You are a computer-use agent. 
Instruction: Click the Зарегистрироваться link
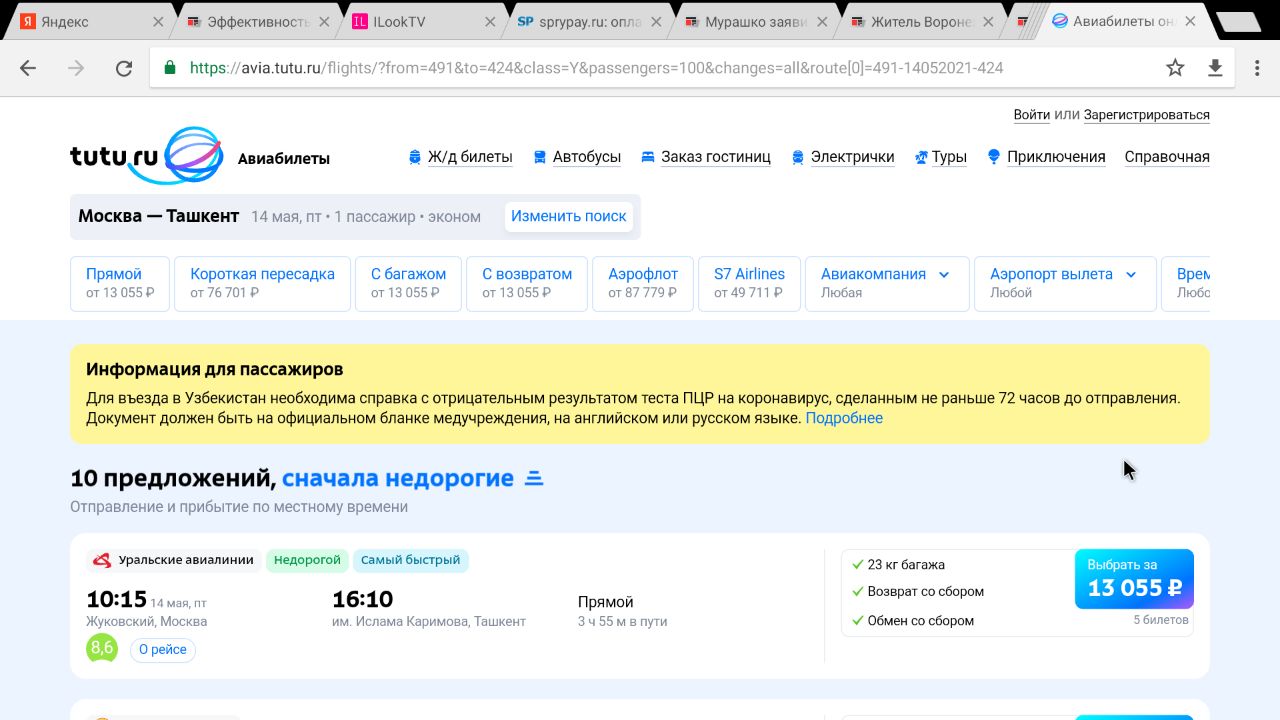pyautogui.click(x=1147, y=115)
